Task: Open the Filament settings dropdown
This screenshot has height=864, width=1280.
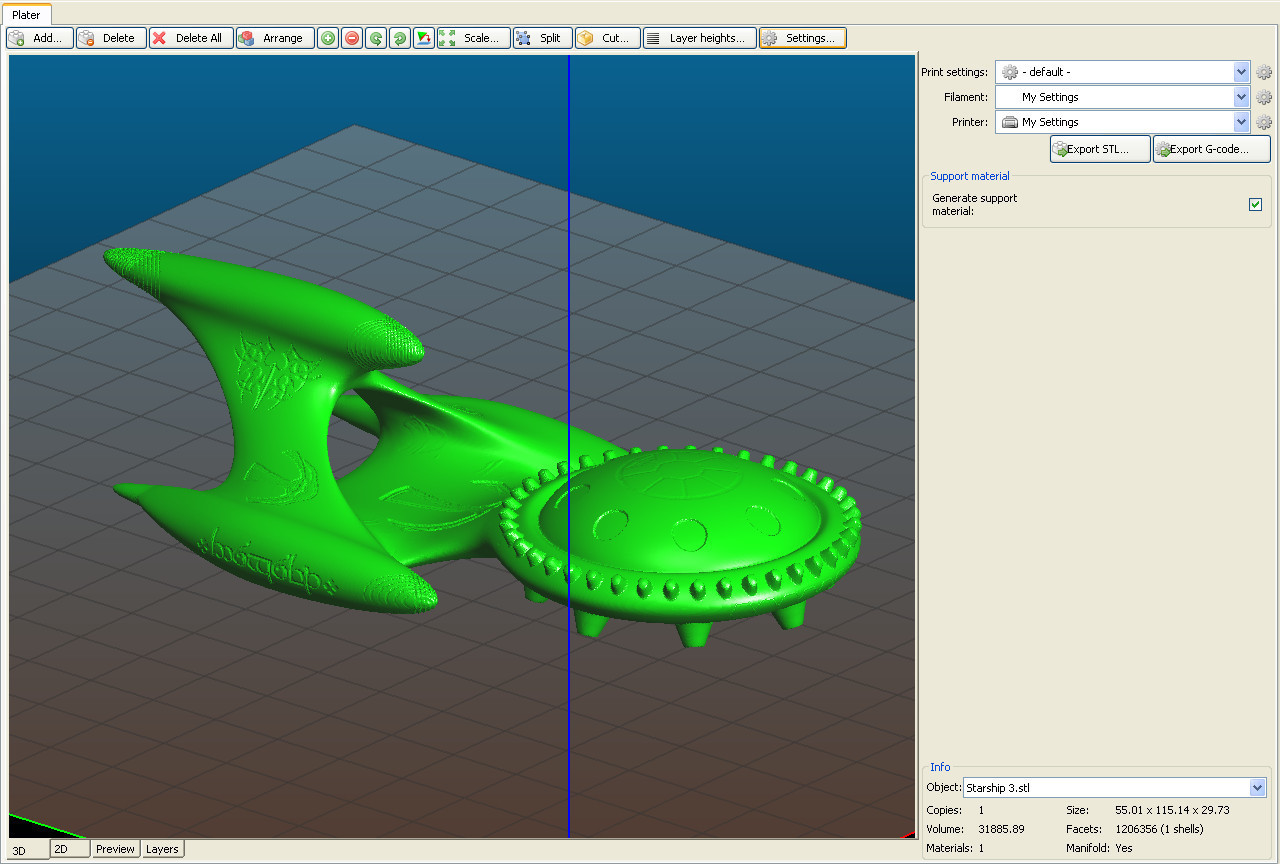Action: 1240,96
